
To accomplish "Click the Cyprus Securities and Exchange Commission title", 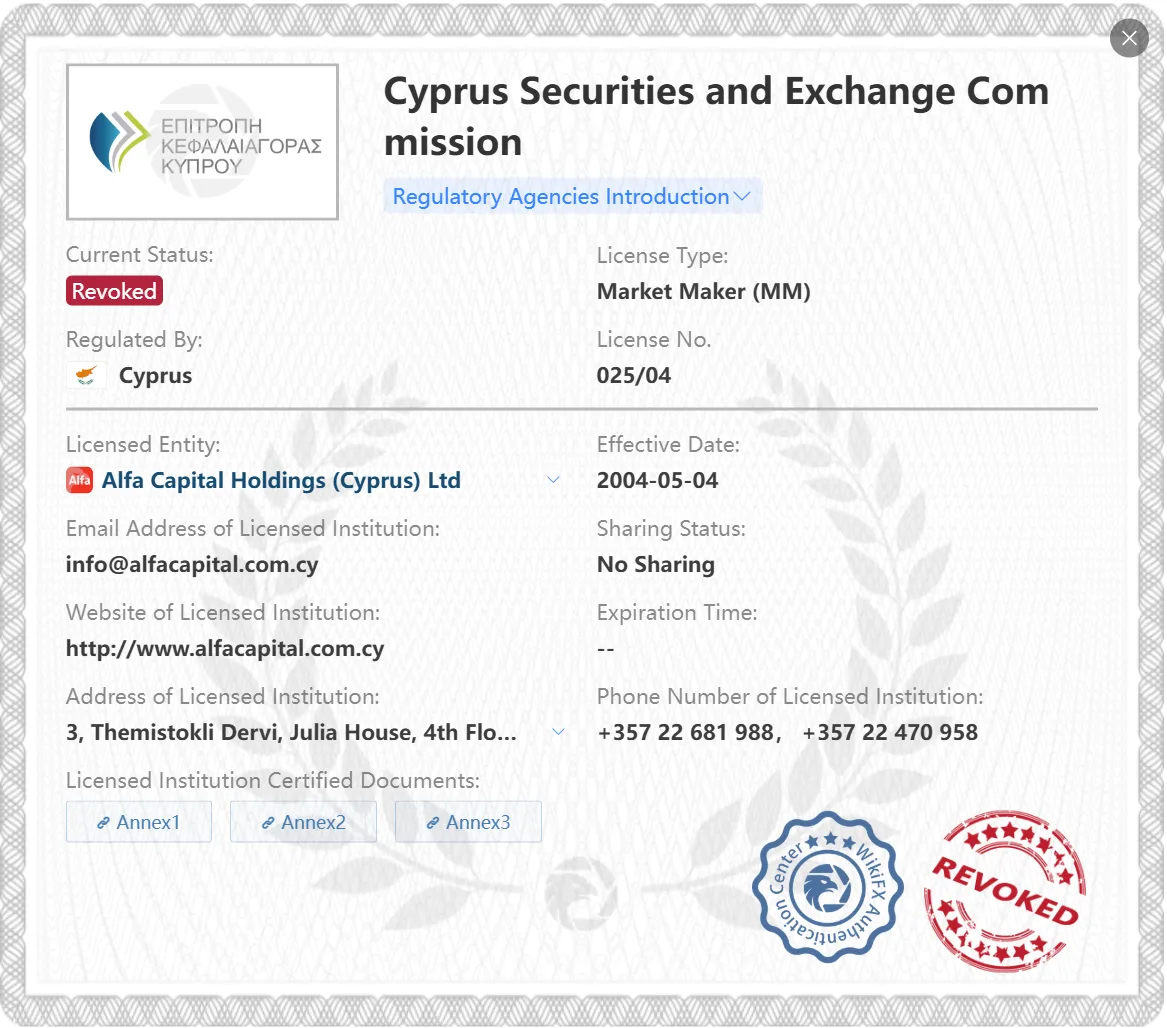I will (716, 116).
